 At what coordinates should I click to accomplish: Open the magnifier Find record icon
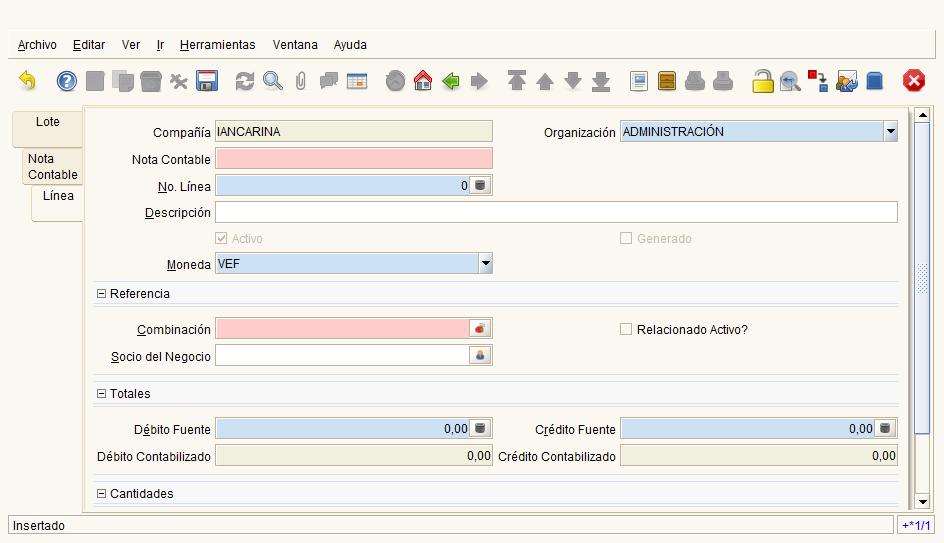click(273, 81)
